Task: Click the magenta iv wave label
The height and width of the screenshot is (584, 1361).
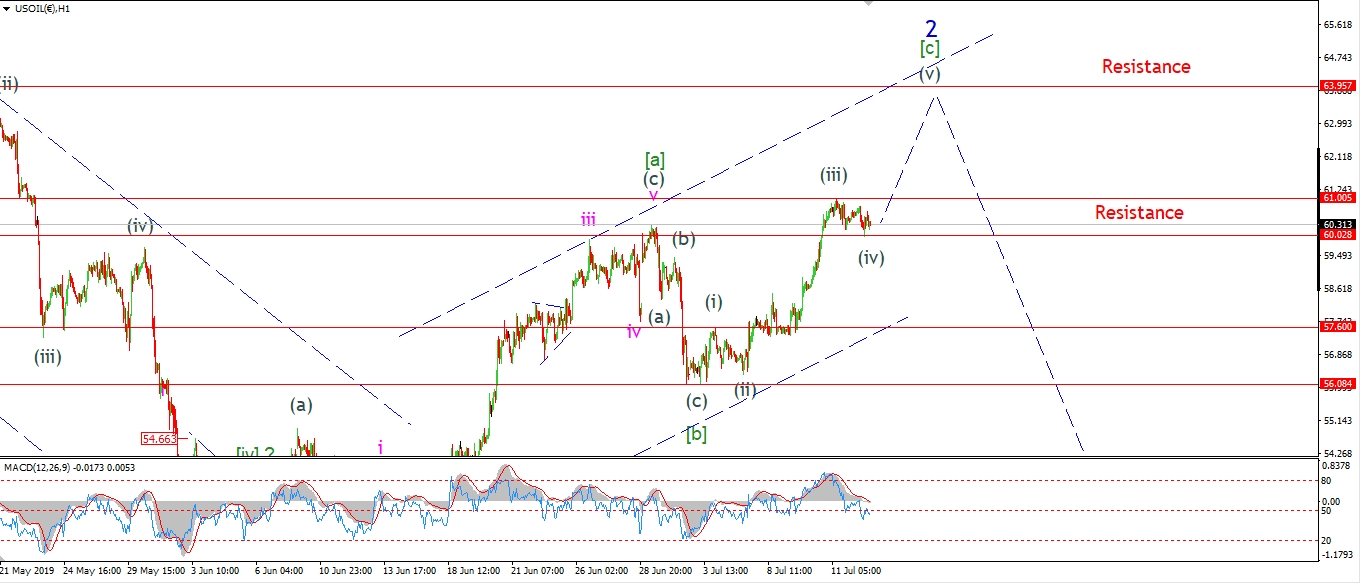Action: click(634, 331)
